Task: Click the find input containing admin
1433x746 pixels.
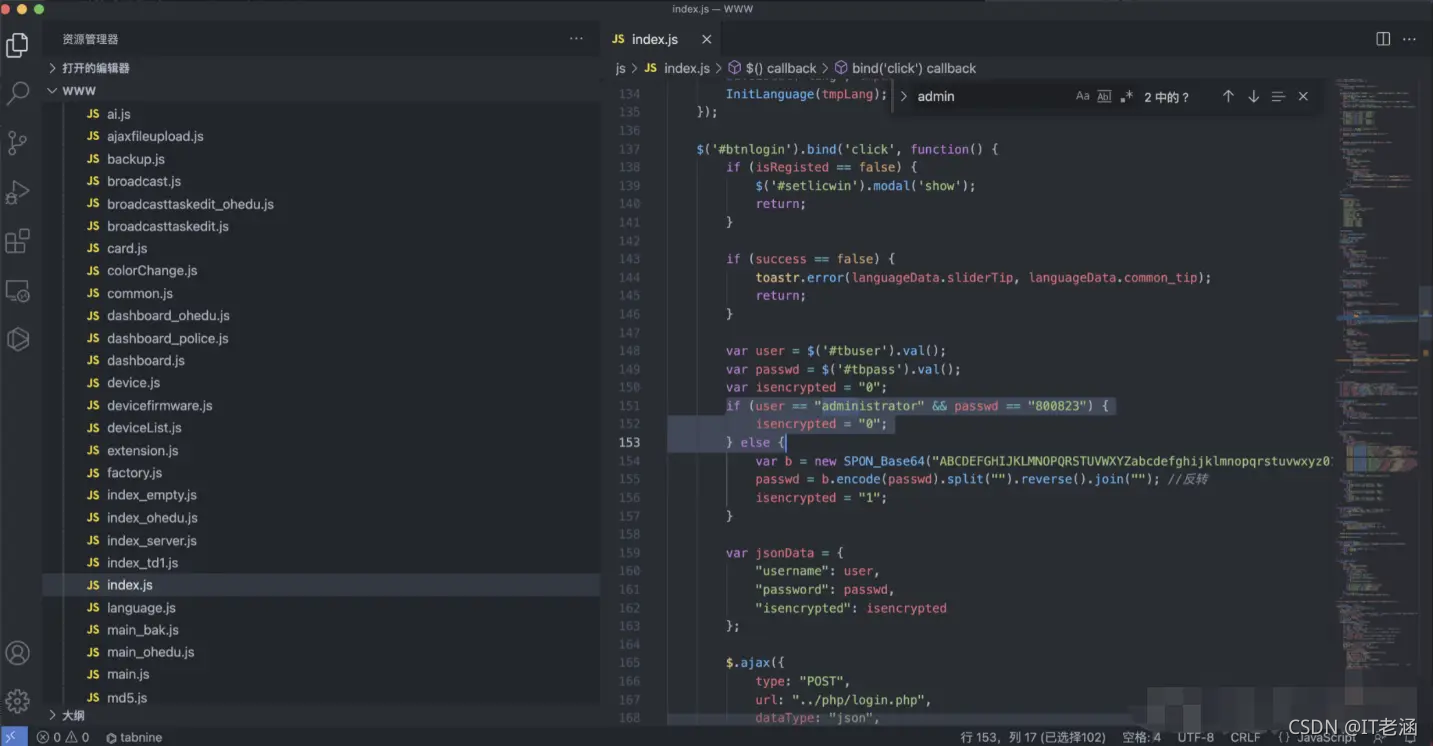Action: tap(990, 96)
